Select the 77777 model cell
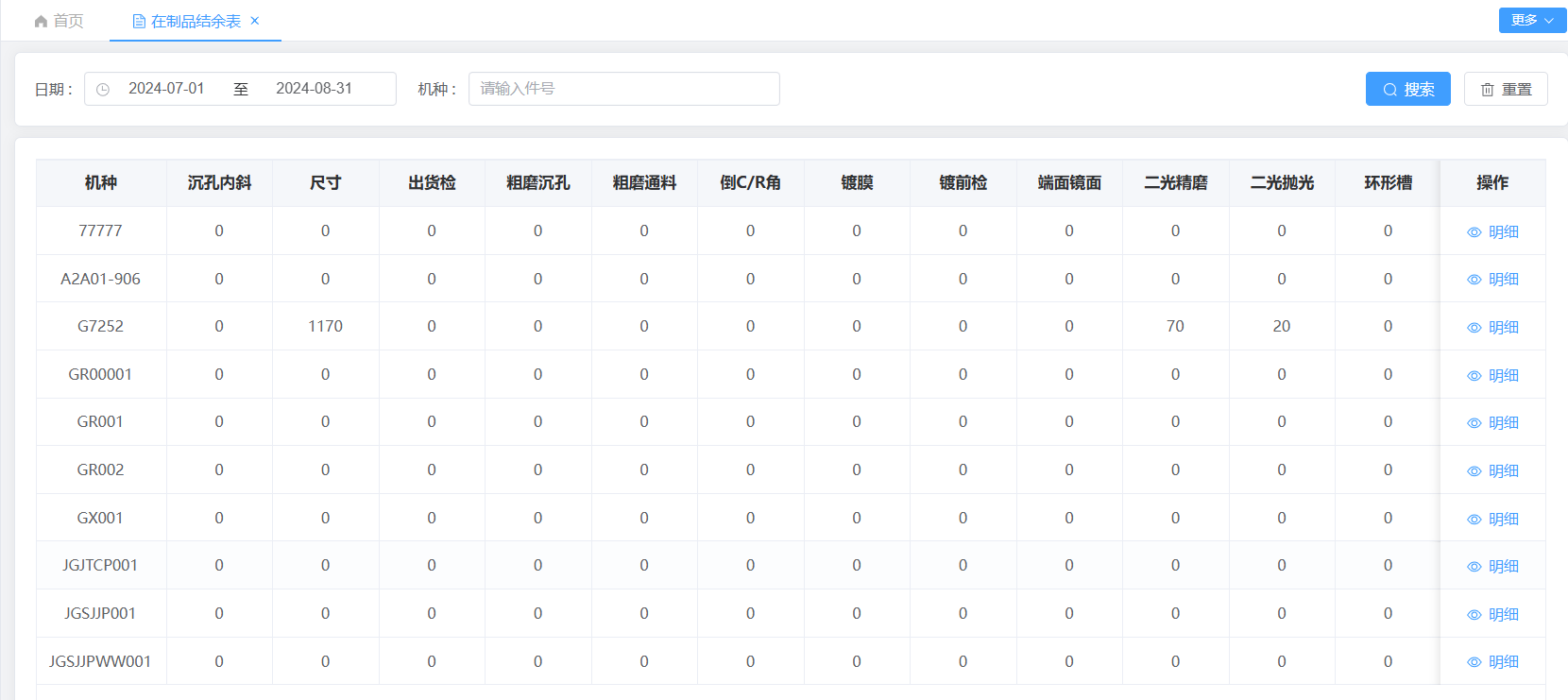The width and height of the screenshot is (1568, 700). coord(100,230)
